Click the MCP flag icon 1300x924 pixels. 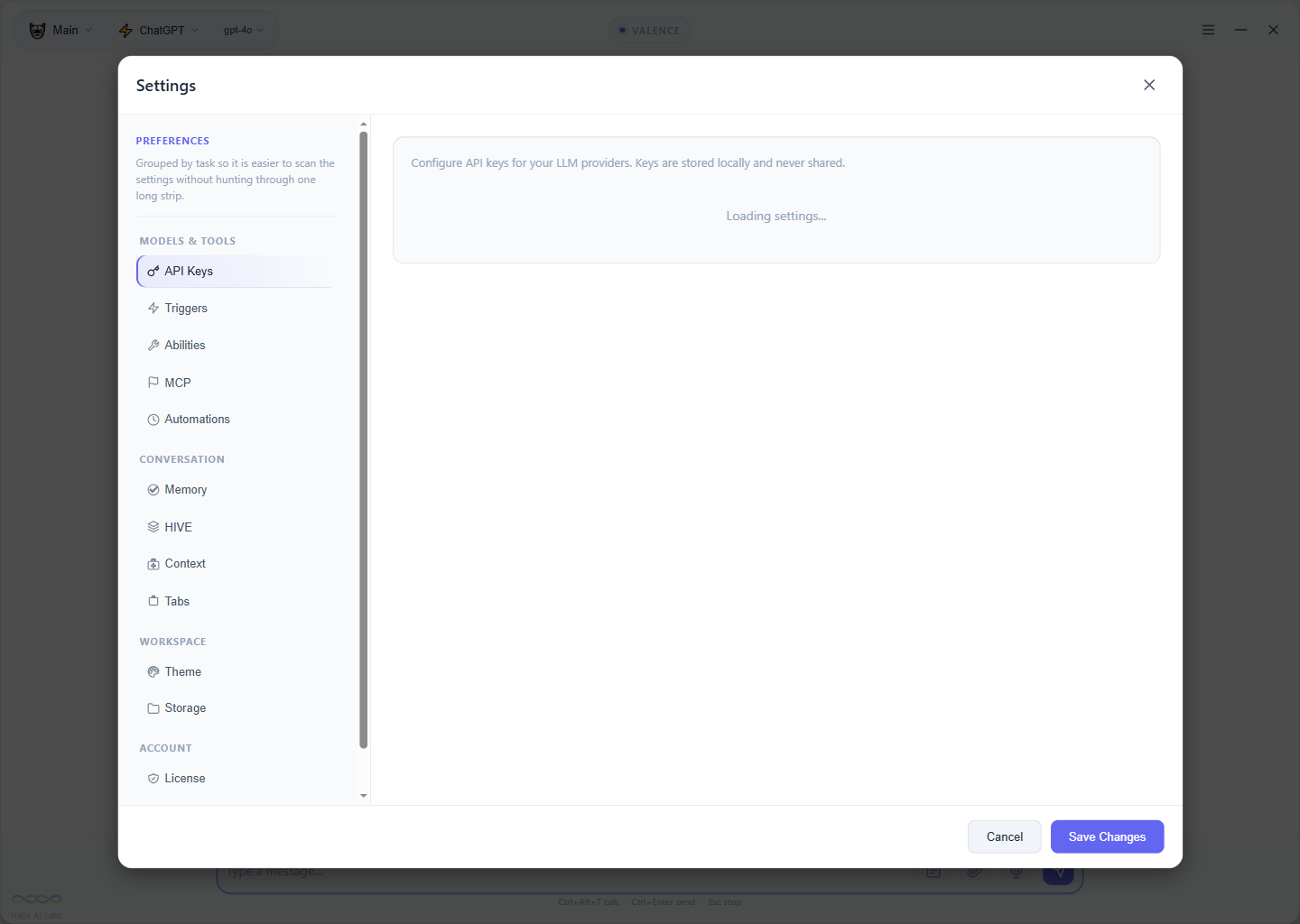(154, 382)
